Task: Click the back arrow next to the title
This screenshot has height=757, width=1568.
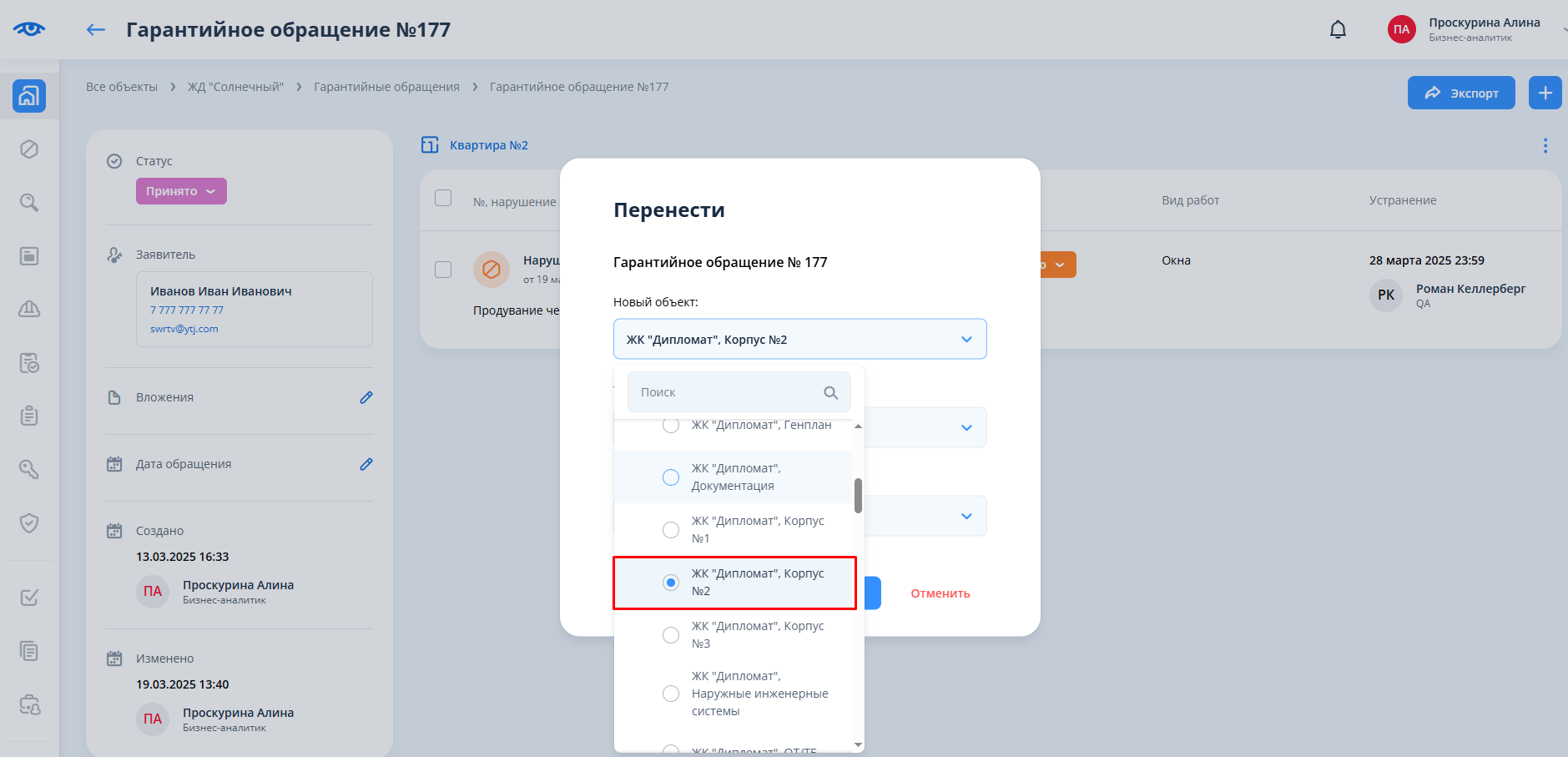Action: (x=96, y=30)
